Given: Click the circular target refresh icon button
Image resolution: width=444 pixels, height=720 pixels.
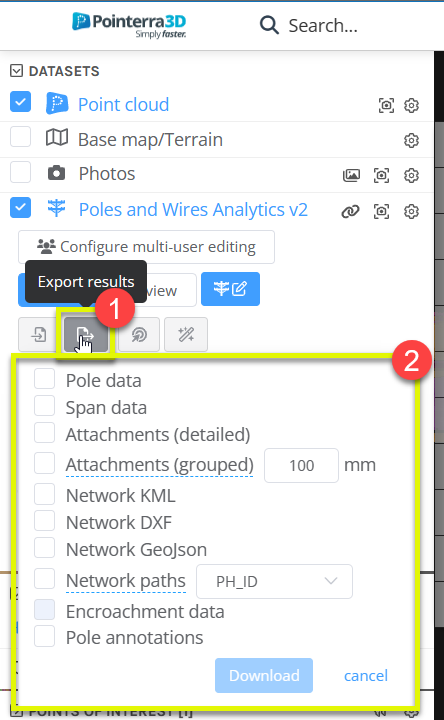Looking at the screenshot, I should point(139,335).
